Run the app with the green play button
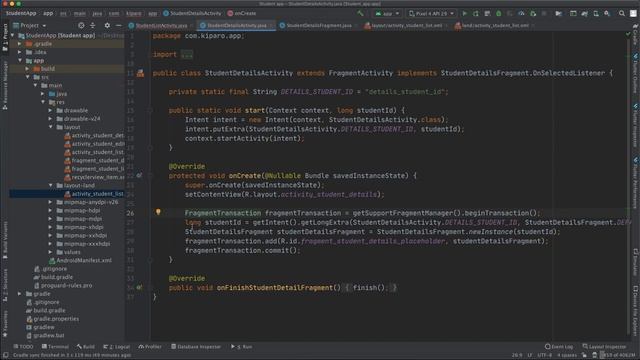Image resolution: width=640 pixels, height=360 pixels. coord(464,13)
